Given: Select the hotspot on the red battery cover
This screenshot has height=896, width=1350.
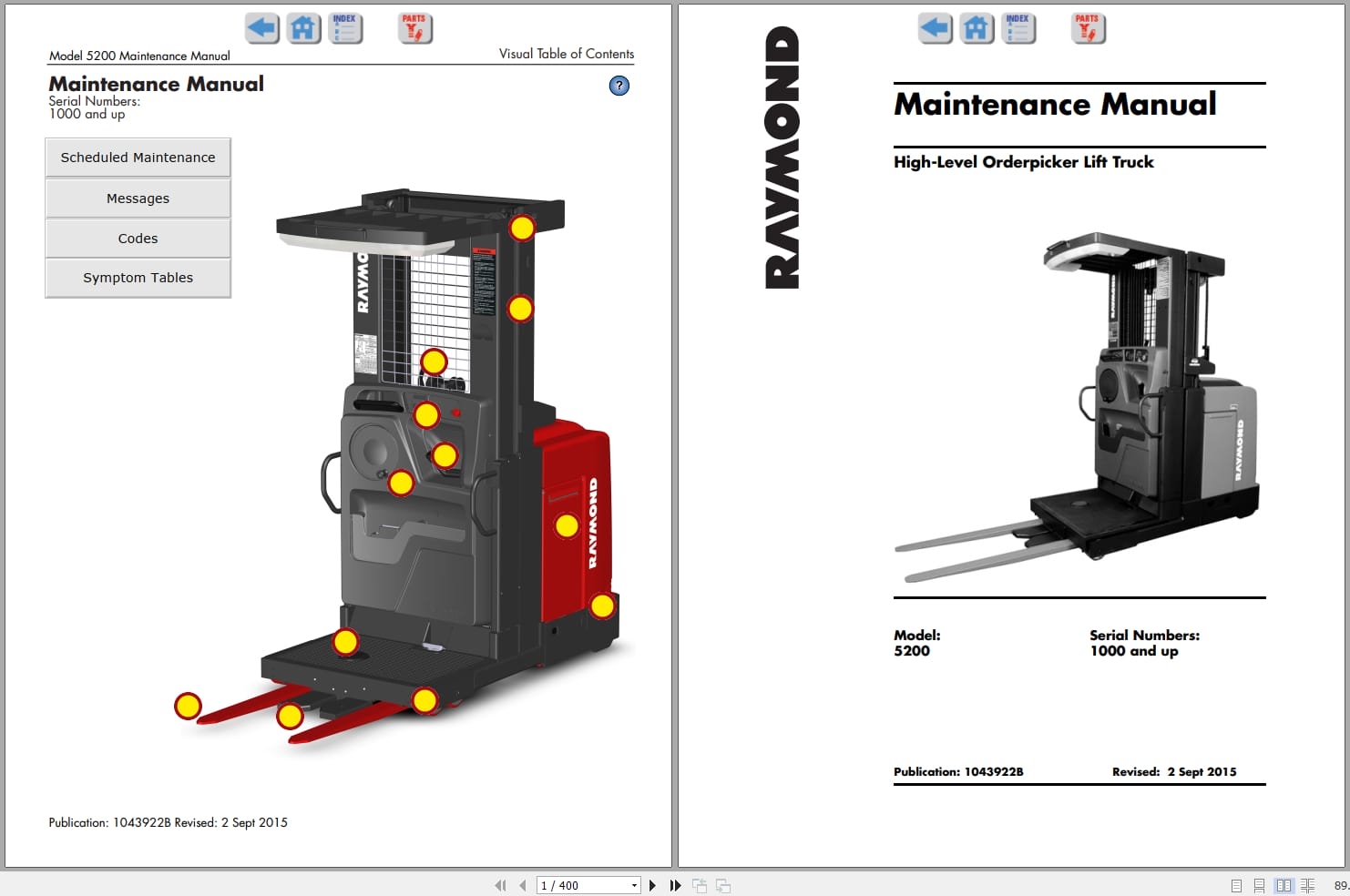Looking at the screenshot, I should [x=567, y=525].
